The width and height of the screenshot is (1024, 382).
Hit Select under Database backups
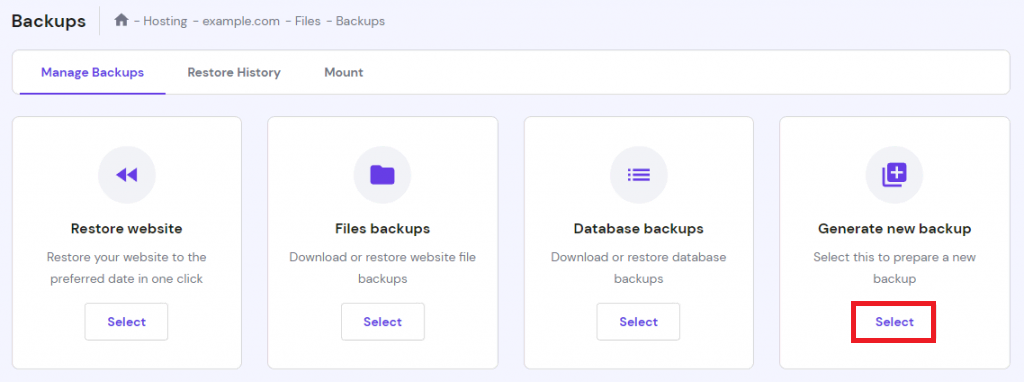639,321
